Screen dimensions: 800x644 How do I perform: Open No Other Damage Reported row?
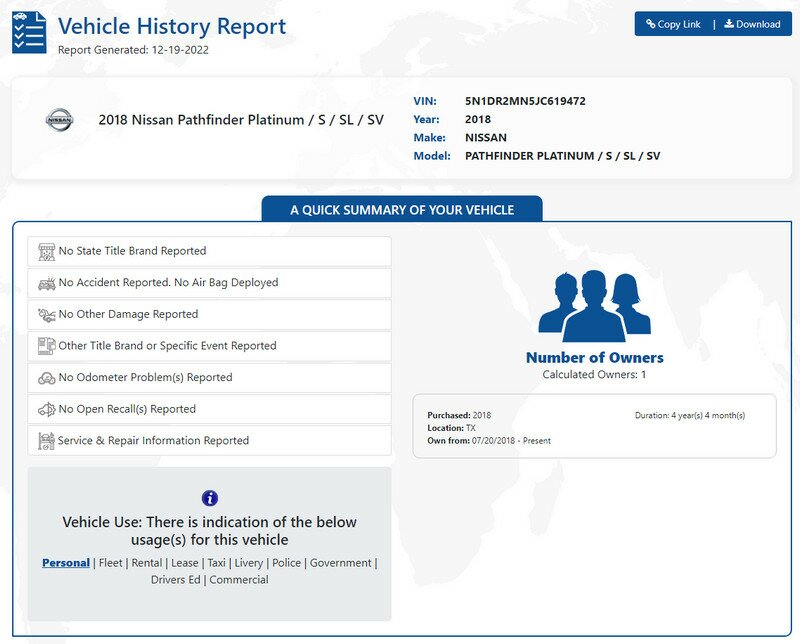pyautogui.click(x=210, y=314)
